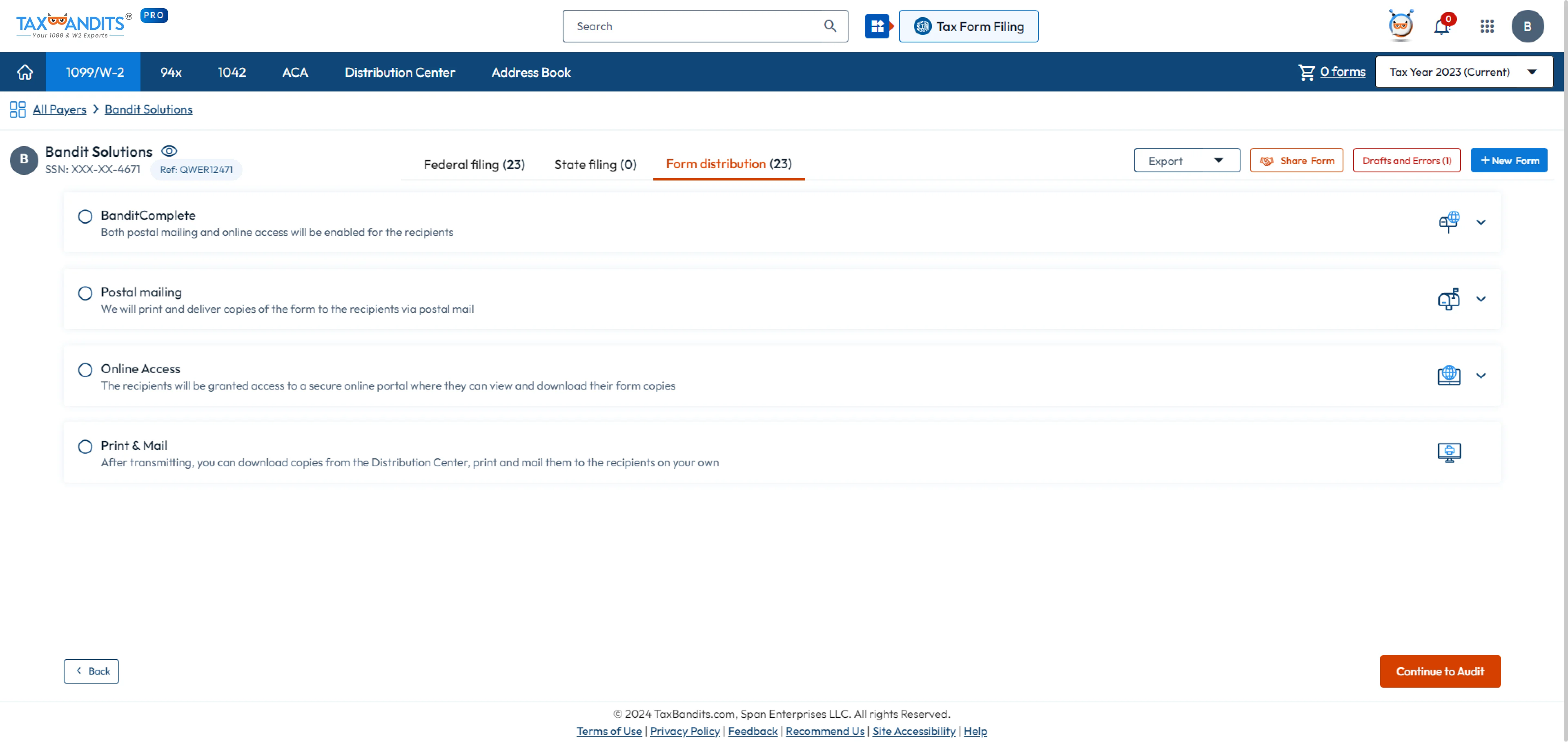This screenshot has width=1568, height=744.
Task: Select the Postal mailing radio button
Action: pos(85,292)
